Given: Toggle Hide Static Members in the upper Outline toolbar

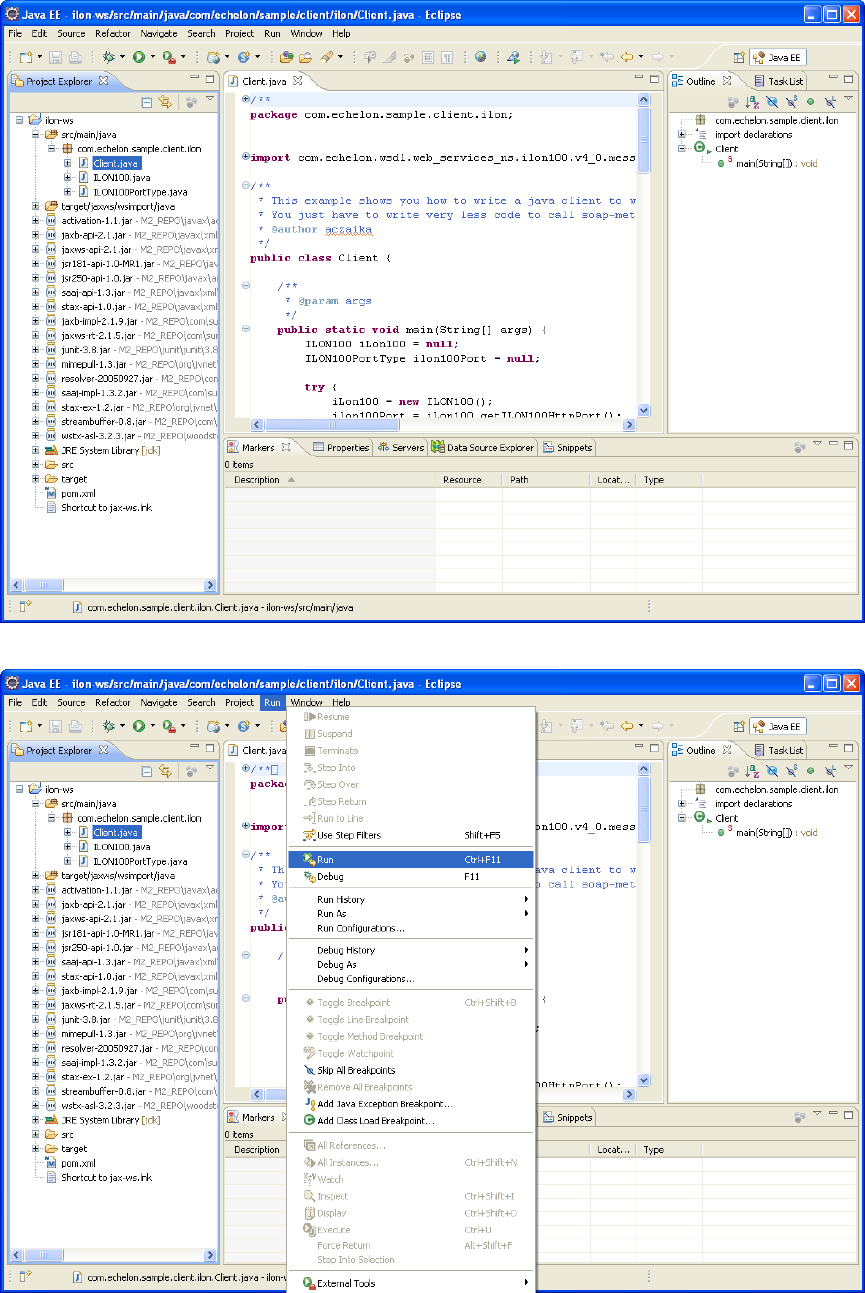Looking at the screenshot, I should pyautogui.click(x=791, y=102).
